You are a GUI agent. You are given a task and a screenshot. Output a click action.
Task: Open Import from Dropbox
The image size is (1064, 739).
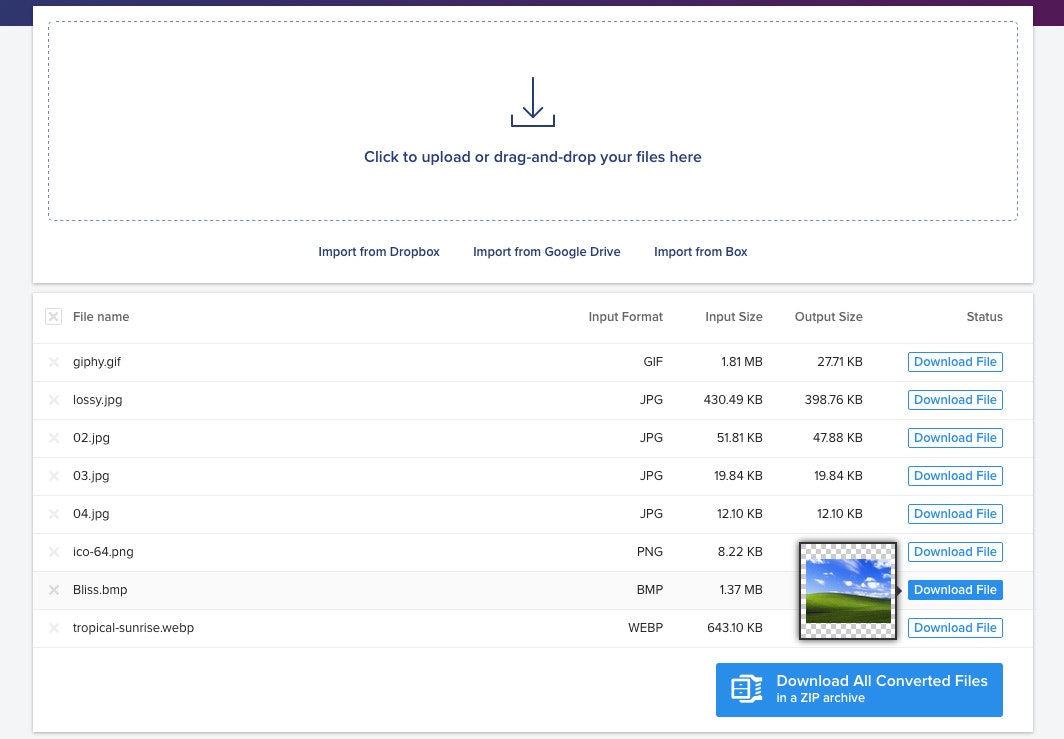pyautogui.click(x=379, y=252)
